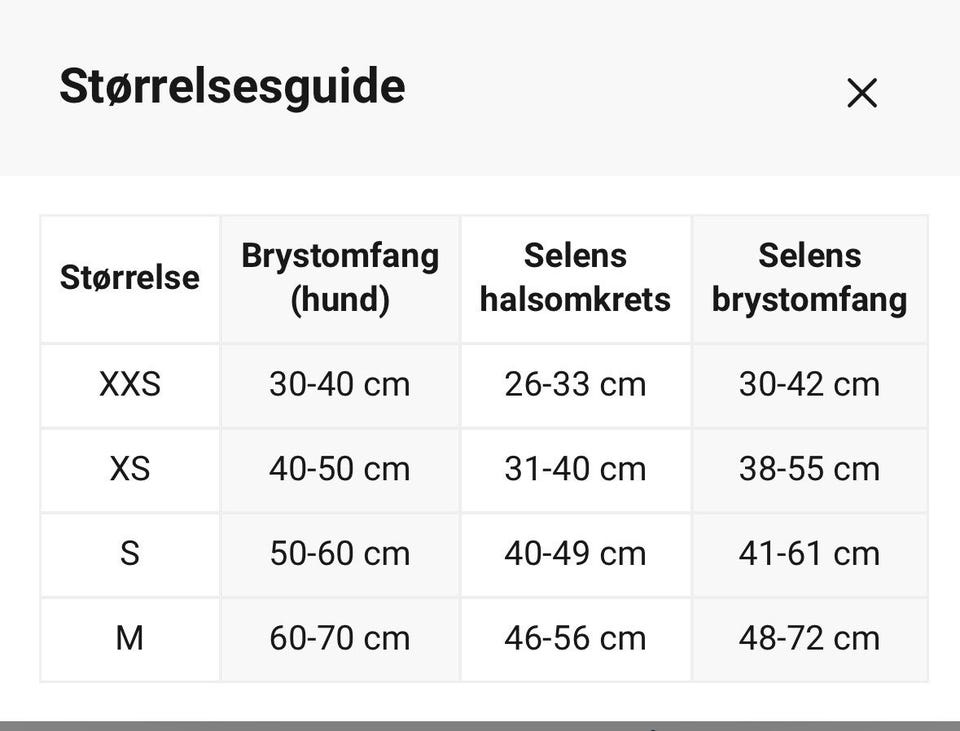Select the Selens brystomfang column header
960x731 pixels.
point(809,279)
